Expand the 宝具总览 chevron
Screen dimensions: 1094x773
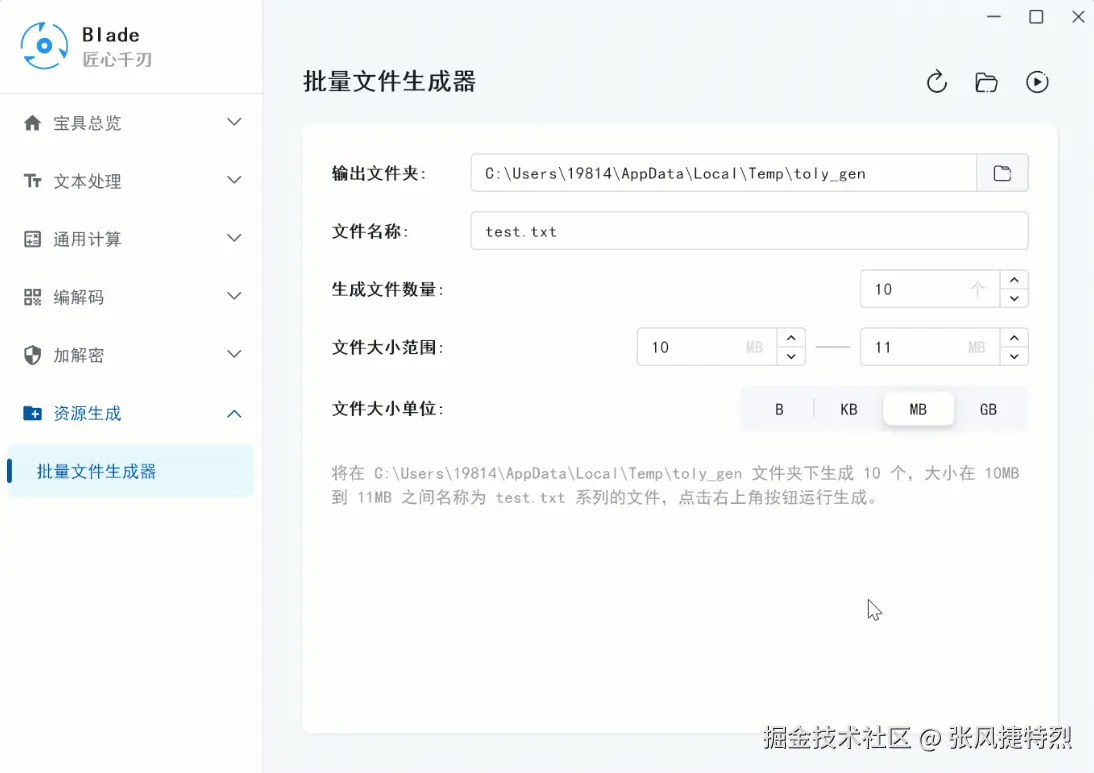tap(234, 122)
